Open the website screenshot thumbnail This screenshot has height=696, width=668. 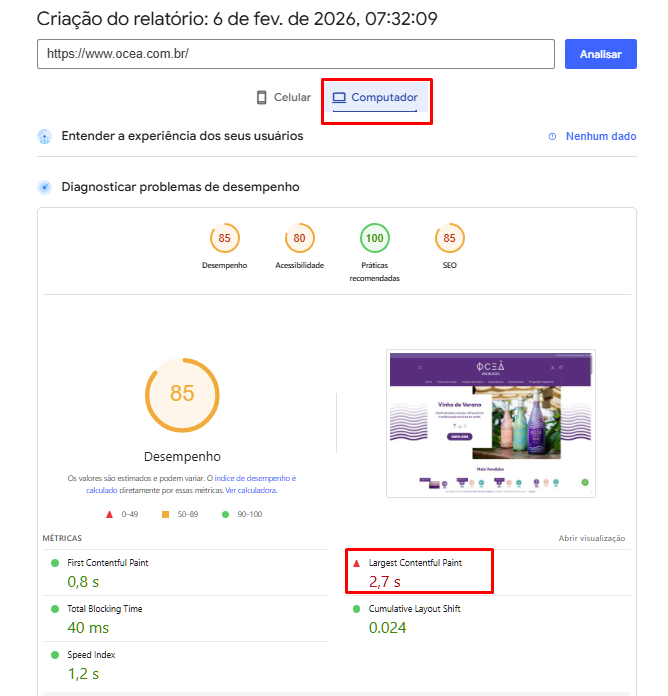coord(490,422)
